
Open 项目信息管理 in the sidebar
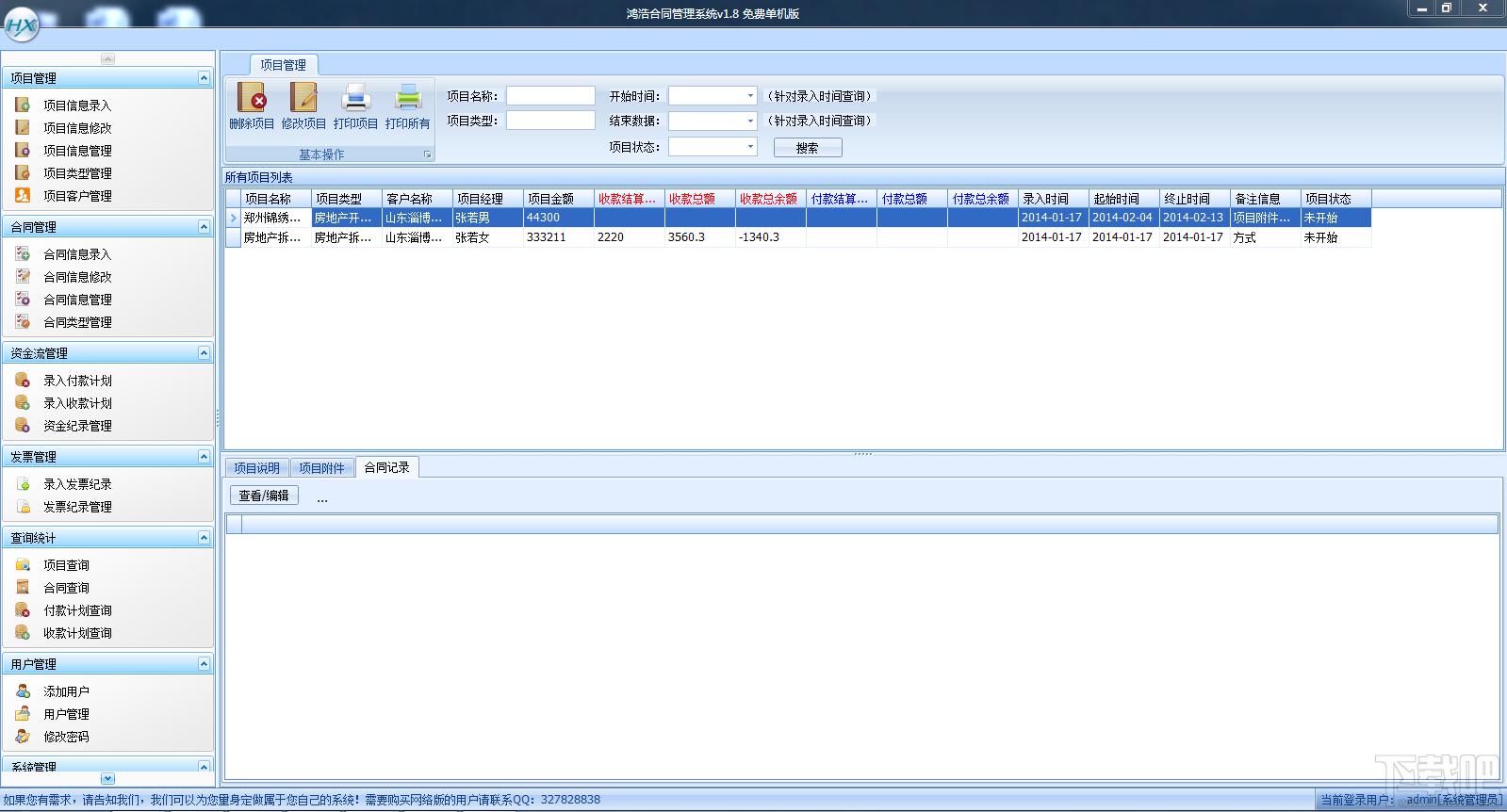coord(77,151)
